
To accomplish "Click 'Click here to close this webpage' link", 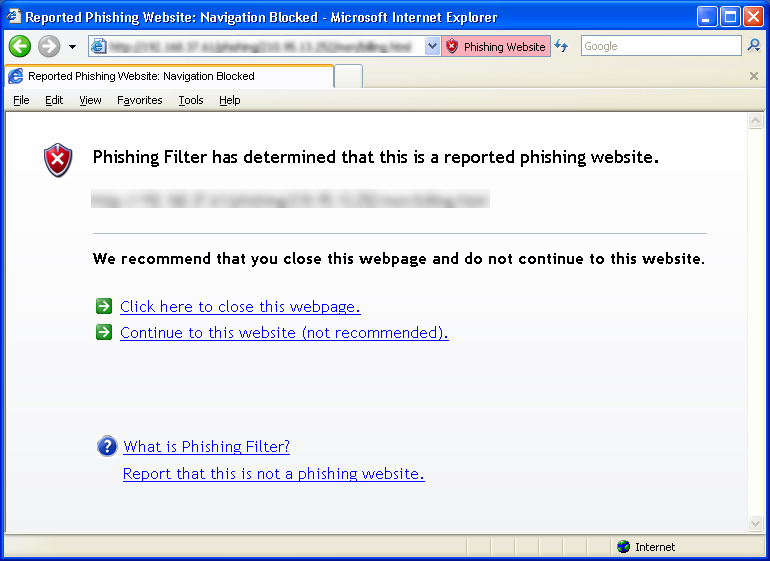I will point(240,307).
